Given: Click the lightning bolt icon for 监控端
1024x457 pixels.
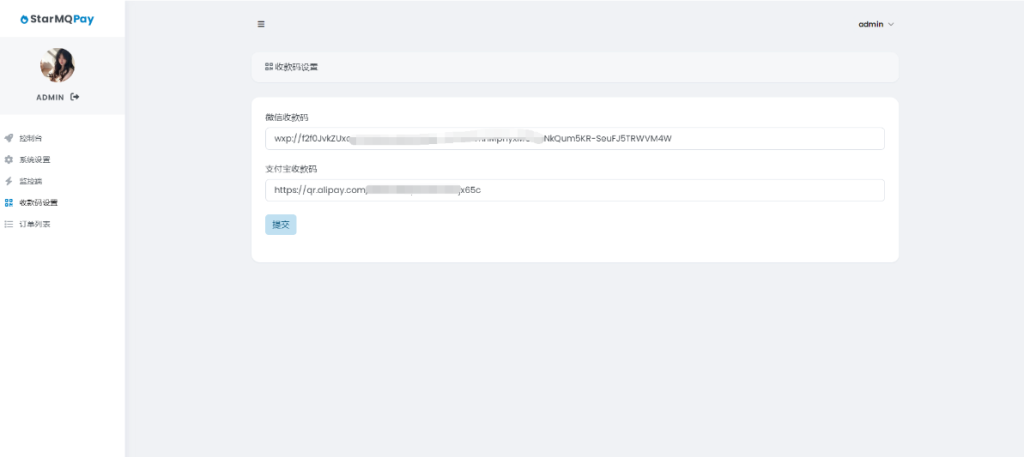Looking at the screenshot, I should point(9,181).
